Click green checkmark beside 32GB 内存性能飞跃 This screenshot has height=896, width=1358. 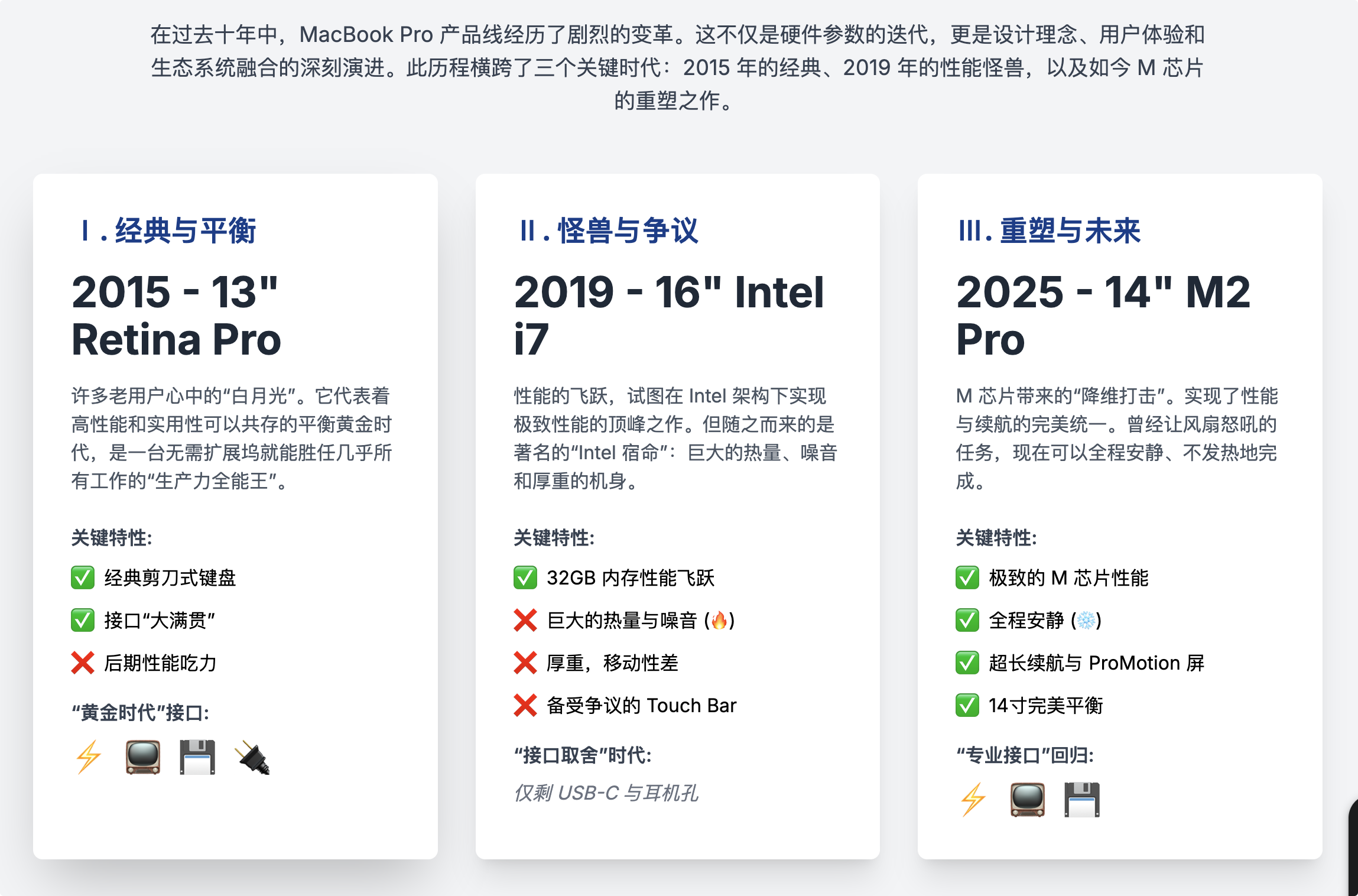pyautogui.click(x=525, y=578)
